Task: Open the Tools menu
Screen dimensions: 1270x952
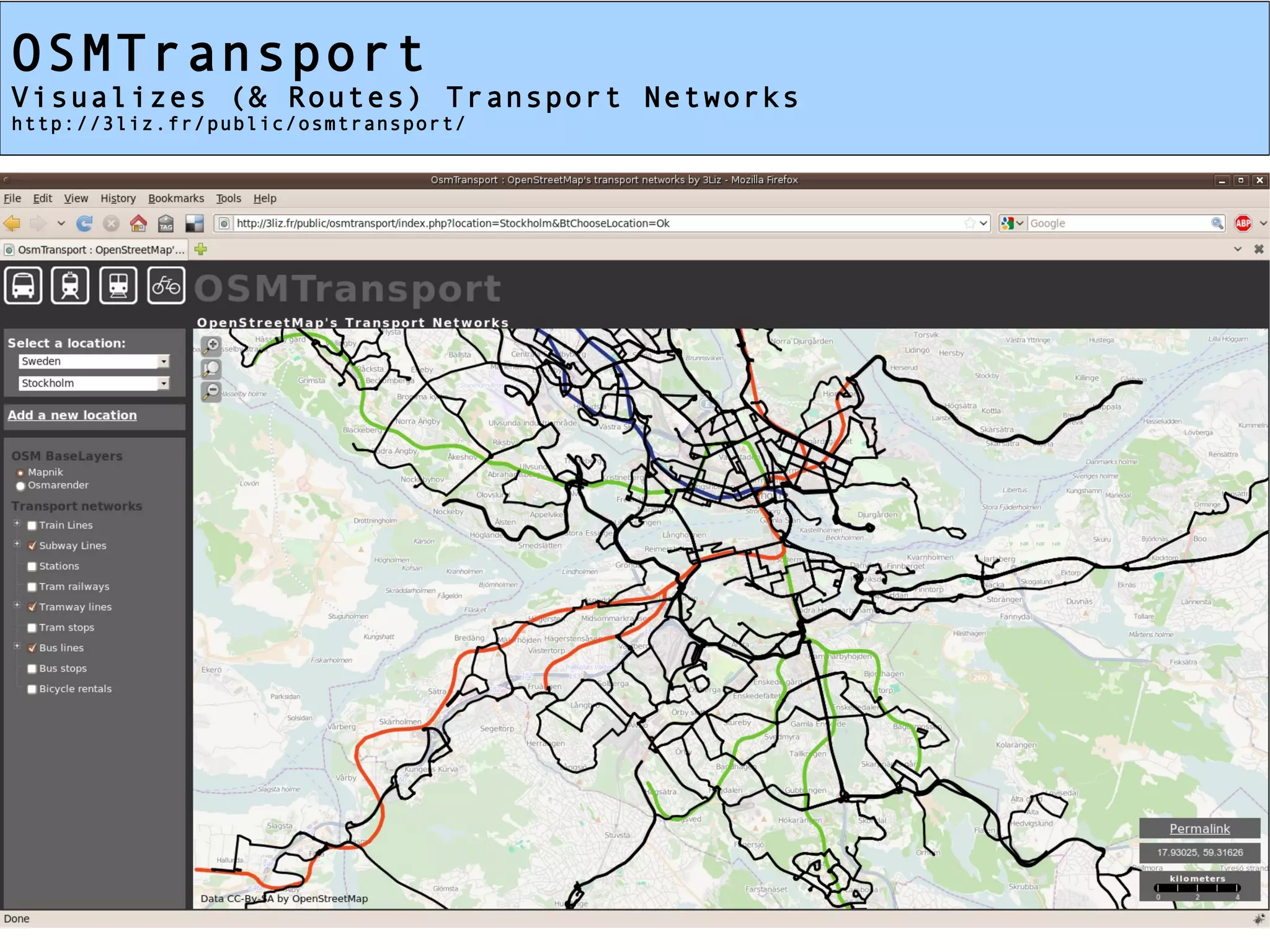Action: tap(228, 198)
